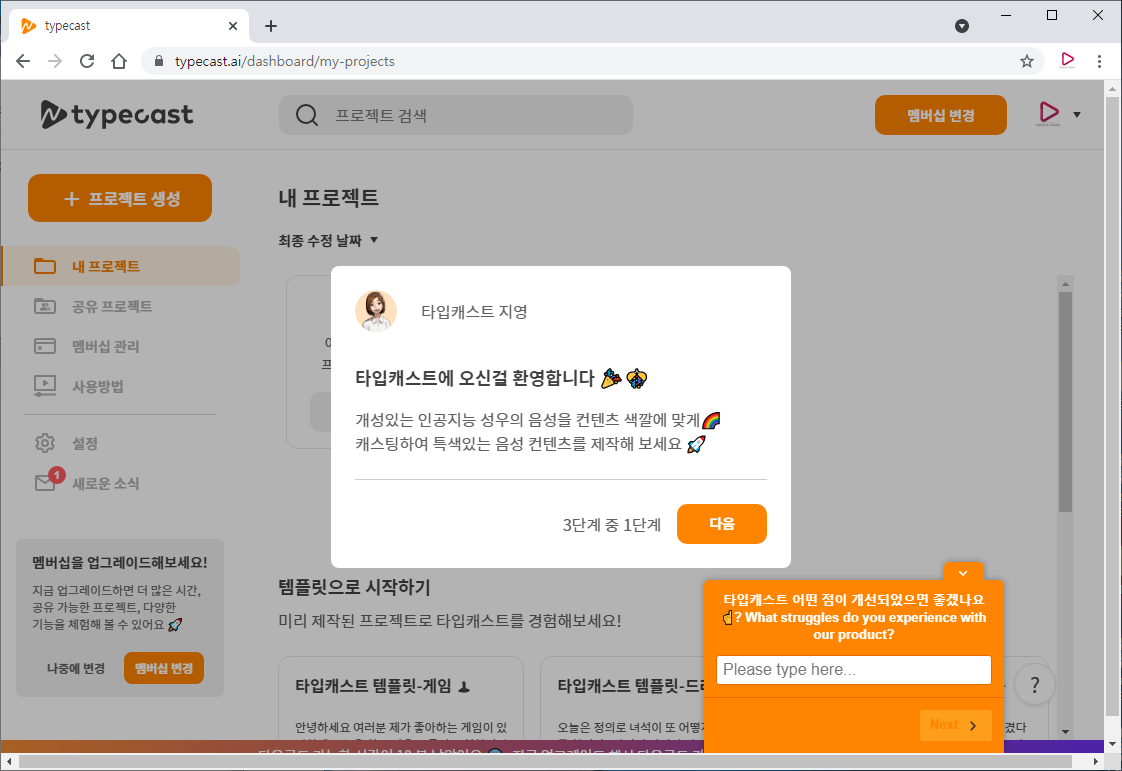The width and height of the screenshot is (1122, 771).
Task: Click 멤버십 변경 in the upgrade box
Action: pyautogui.click(x=163, y=668)
